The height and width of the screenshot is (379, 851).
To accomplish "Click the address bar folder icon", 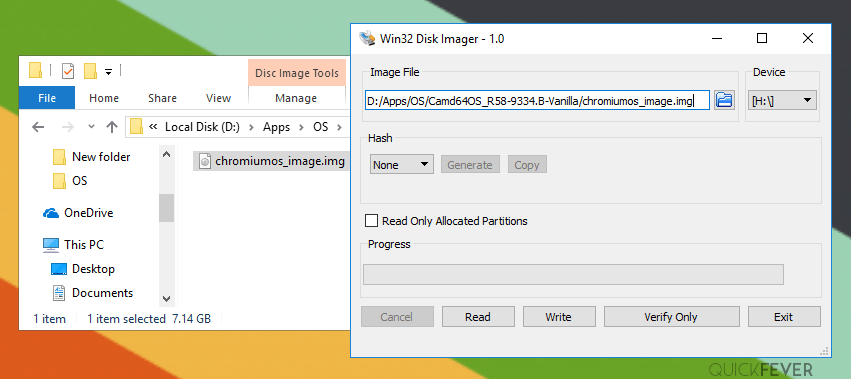I will point(137,127).
